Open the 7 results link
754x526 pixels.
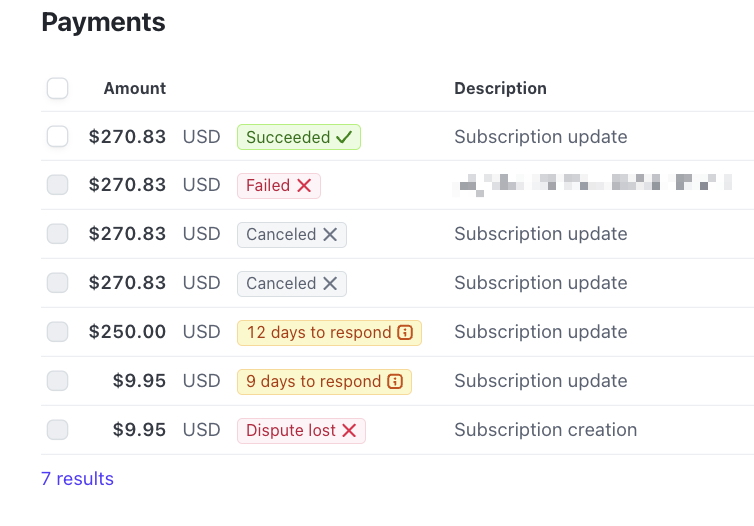pos(77,479)
